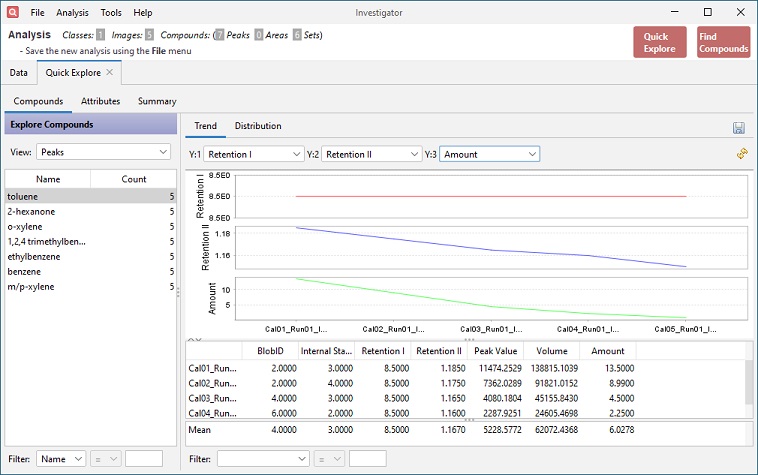Click the Amount column header
The image size is (758, 475).
point(608,351)
